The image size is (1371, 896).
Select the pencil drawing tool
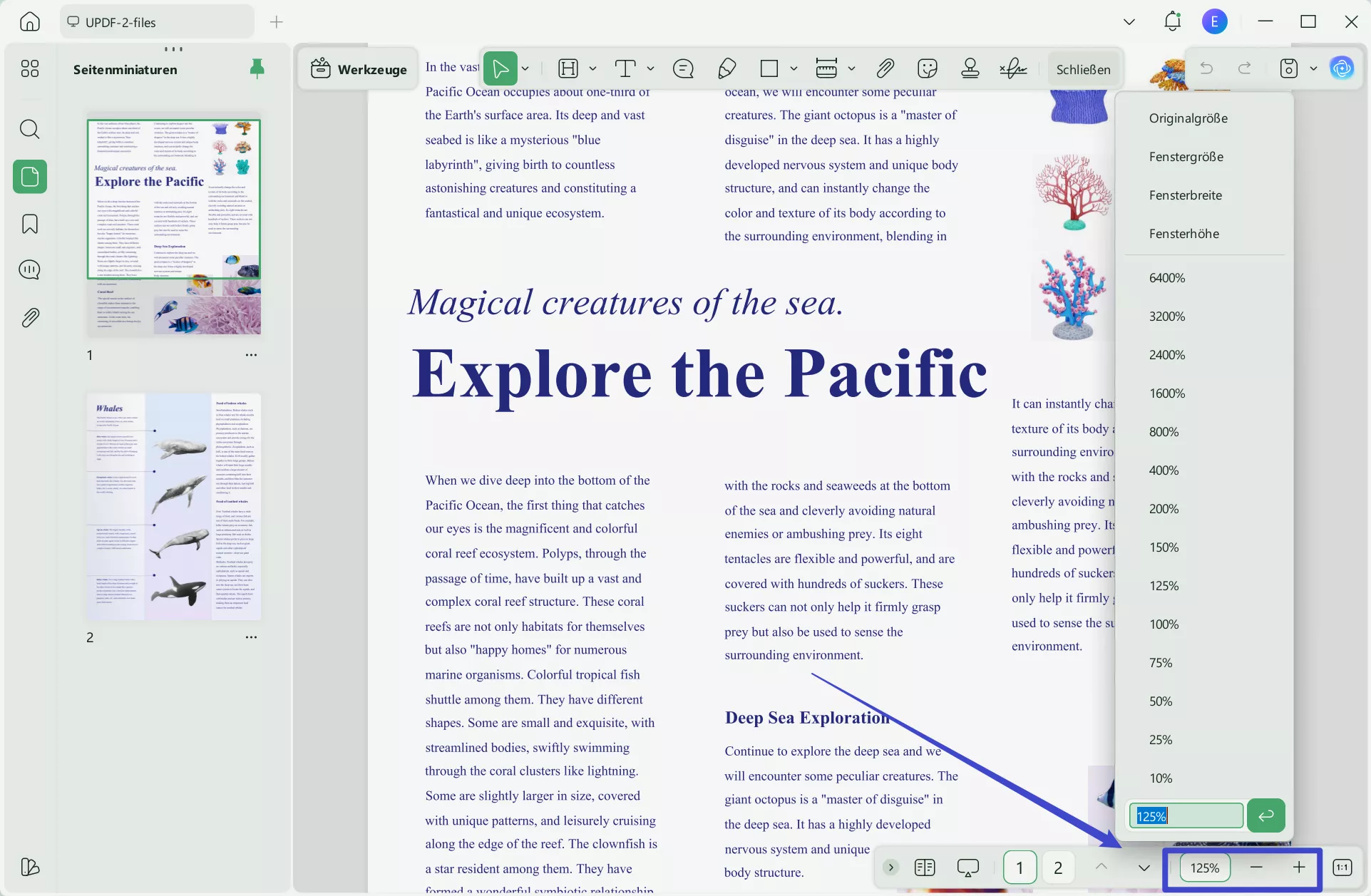click(726, 68)
